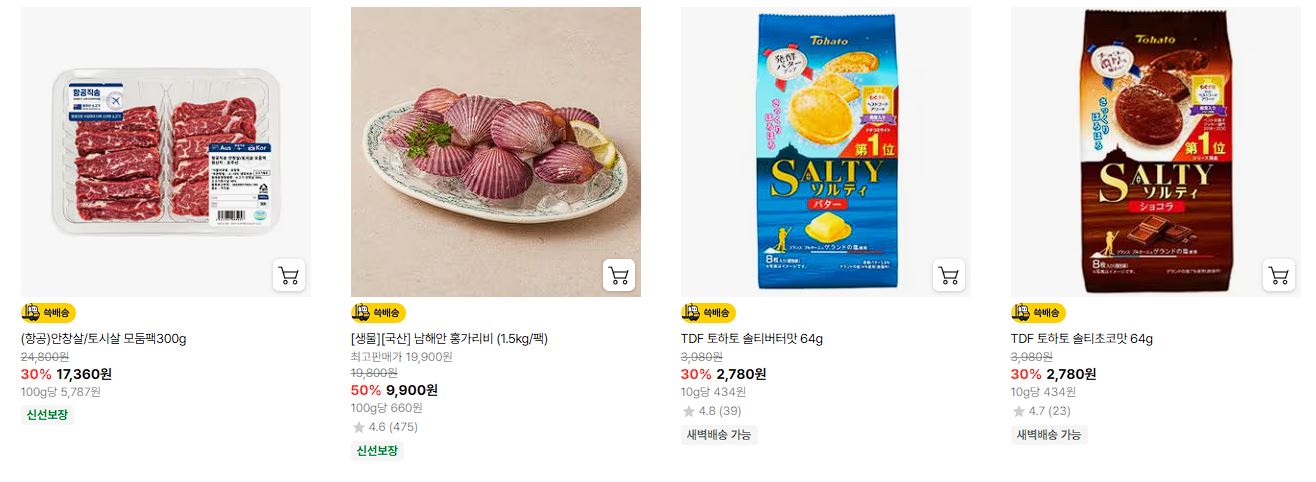1316x482 pixels.
Task: Click the 새벽배송 가능 tag under 솔티초코맛
Action: coord(1049,435)
